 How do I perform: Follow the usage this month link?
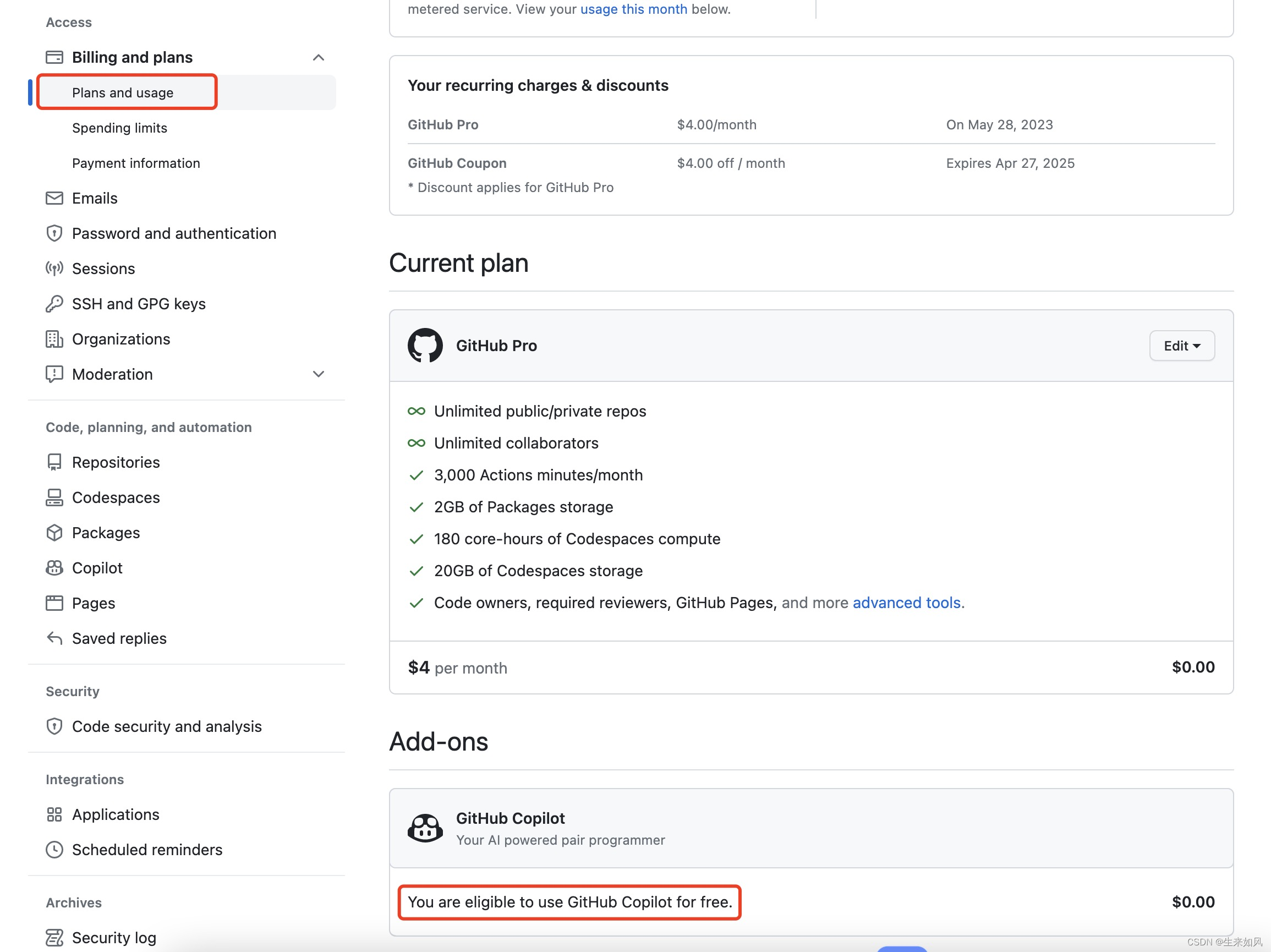(633, 9)
